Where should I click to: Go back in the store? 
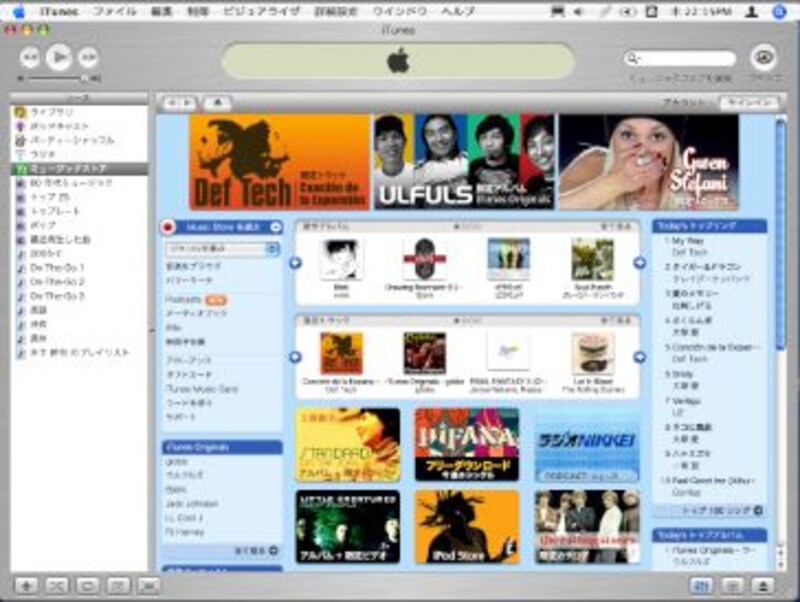tap(173, 103)
